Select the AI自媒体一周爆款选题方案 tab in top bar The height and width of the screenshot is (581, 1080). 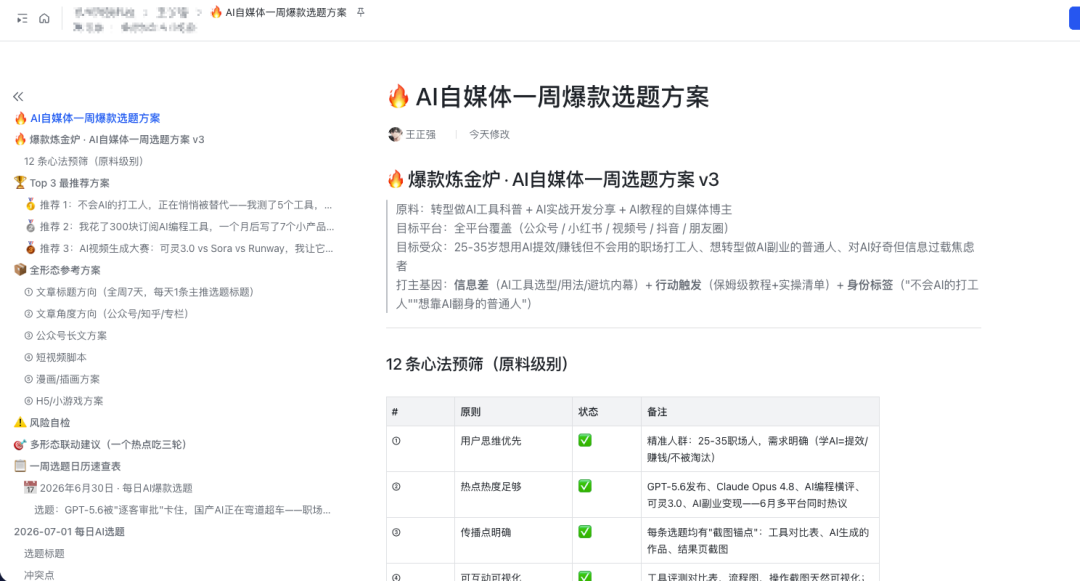click(278, 12)
